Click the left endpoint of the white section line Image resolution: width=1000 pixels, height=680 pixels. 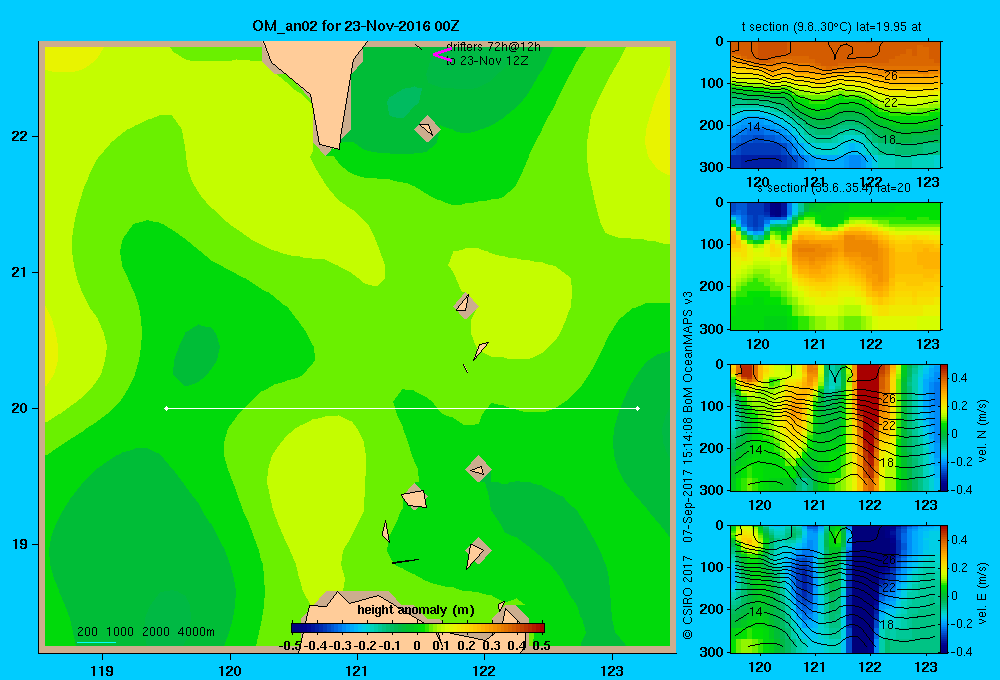coord(166,408)
